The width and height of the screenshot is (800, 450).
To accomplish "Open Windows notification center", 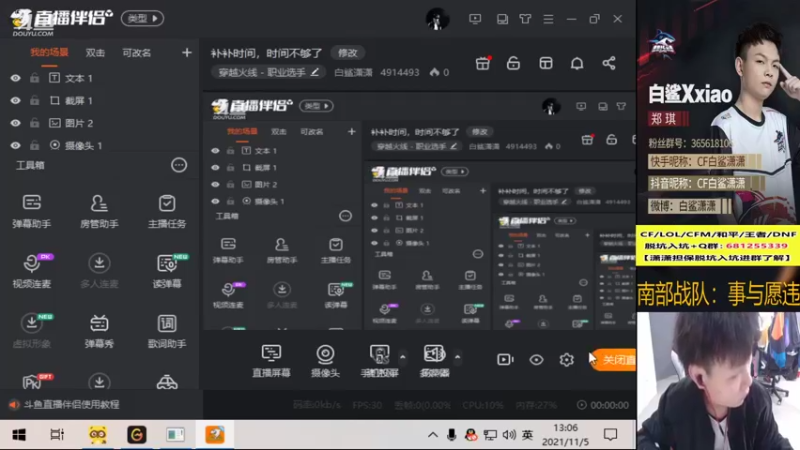I will [x=610, y=435].
